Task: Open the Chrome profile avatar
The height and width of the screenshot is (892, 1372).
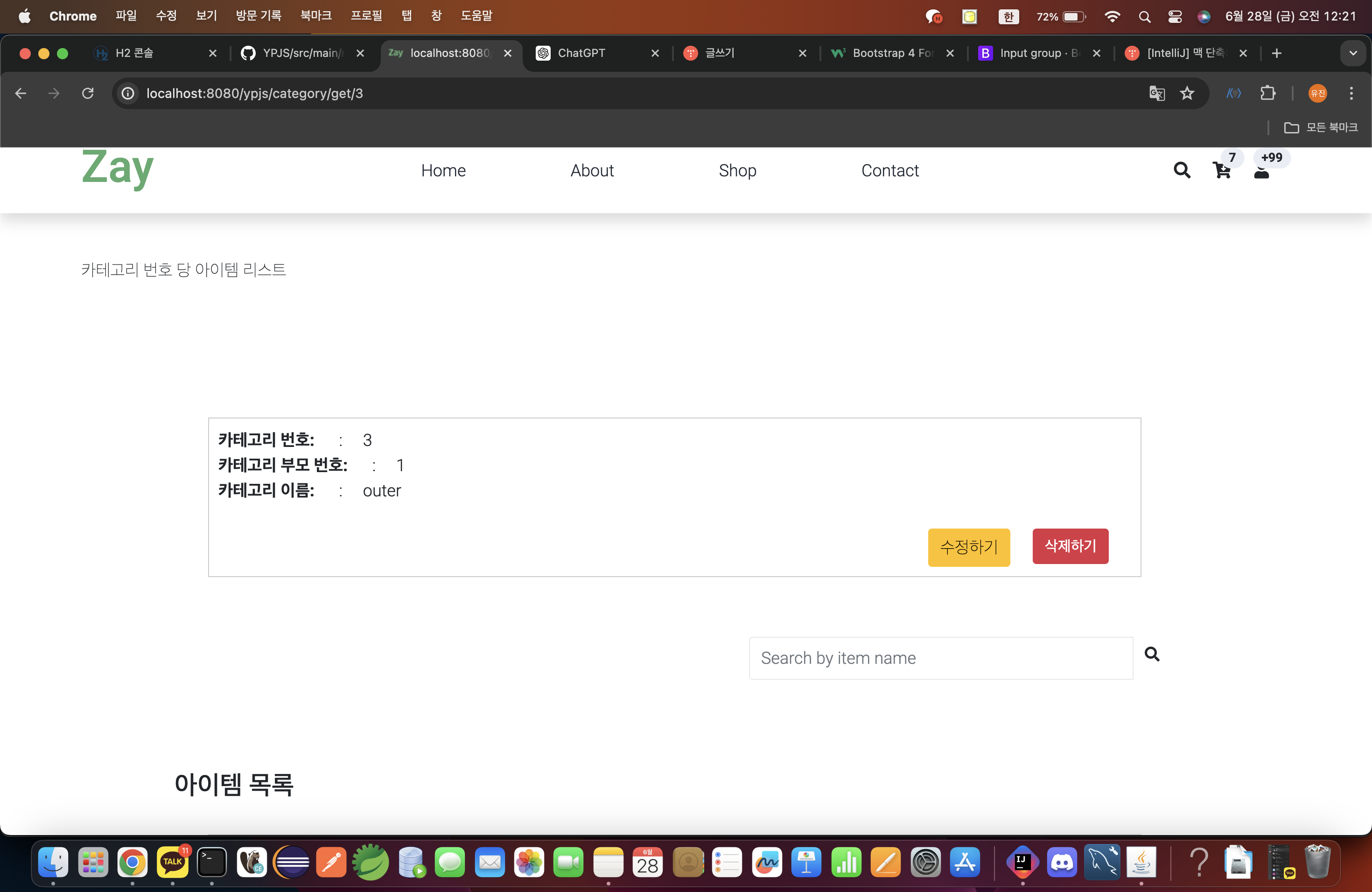Action: 1317,93
